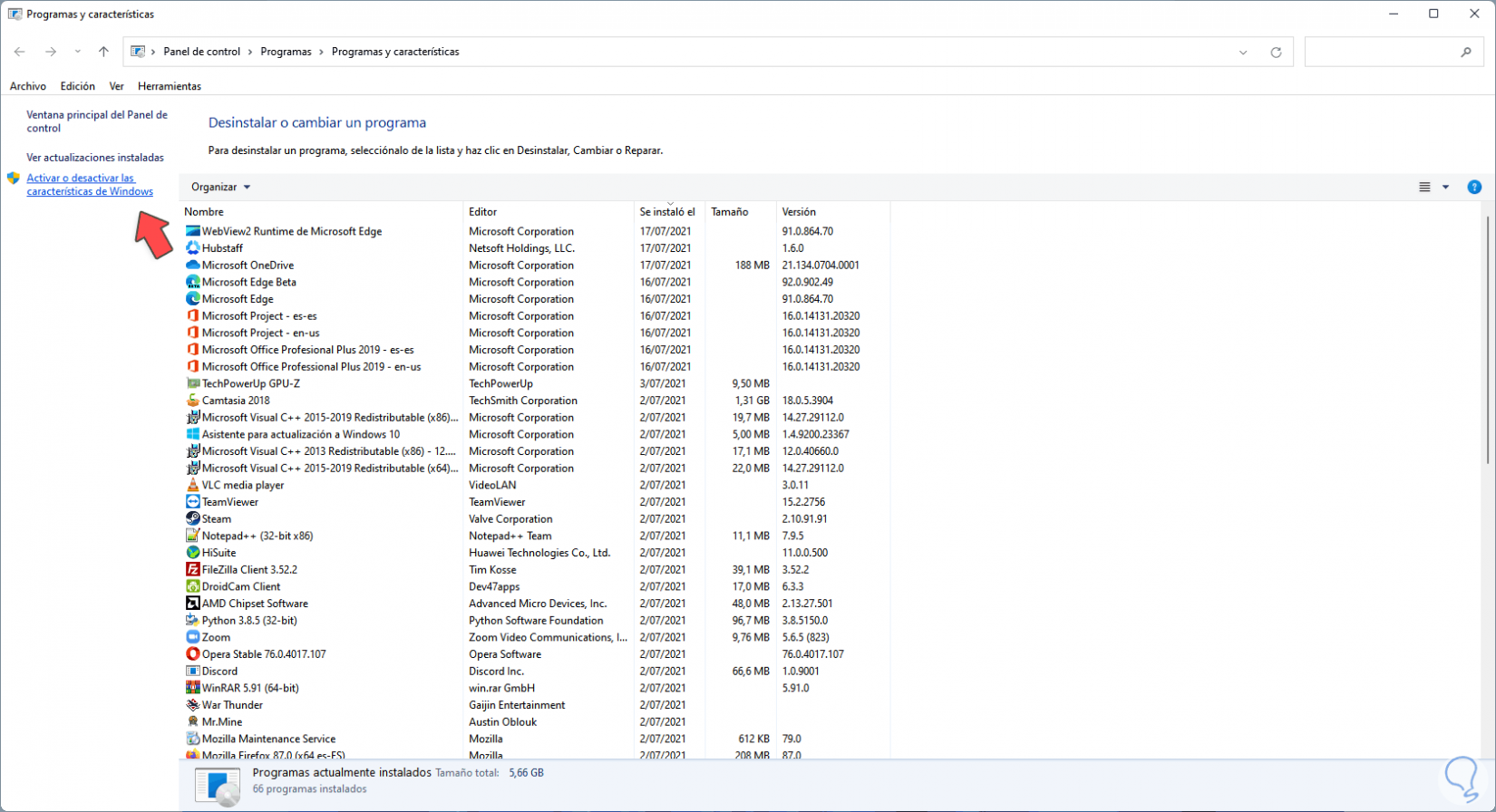Click the Zoom program icon

click(x=192, y=637)
